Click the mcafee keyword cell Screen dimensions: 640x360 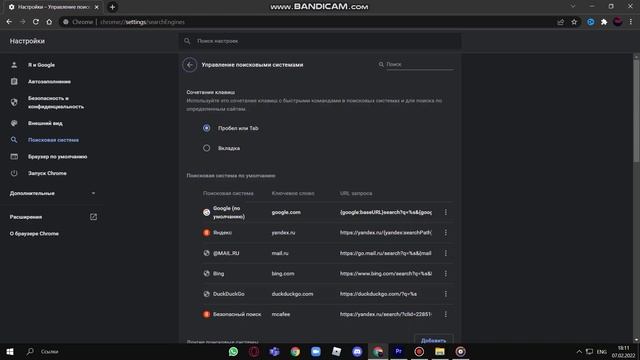coord(281,314)
